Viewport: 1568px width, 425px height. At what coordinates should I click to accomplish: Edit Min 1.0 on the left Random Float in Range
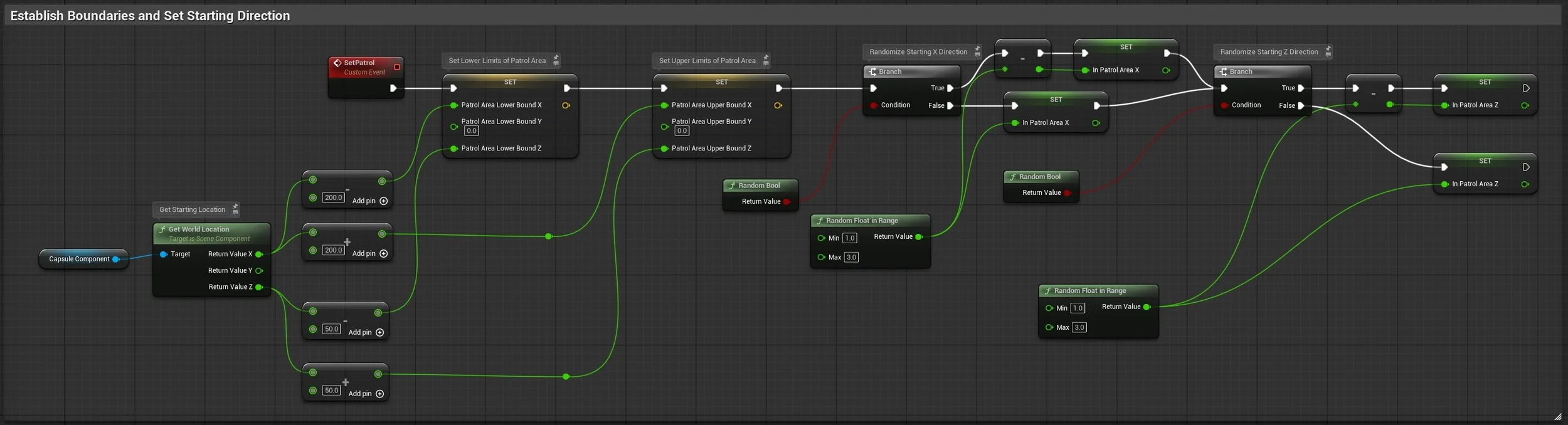[x=850, y=238]
